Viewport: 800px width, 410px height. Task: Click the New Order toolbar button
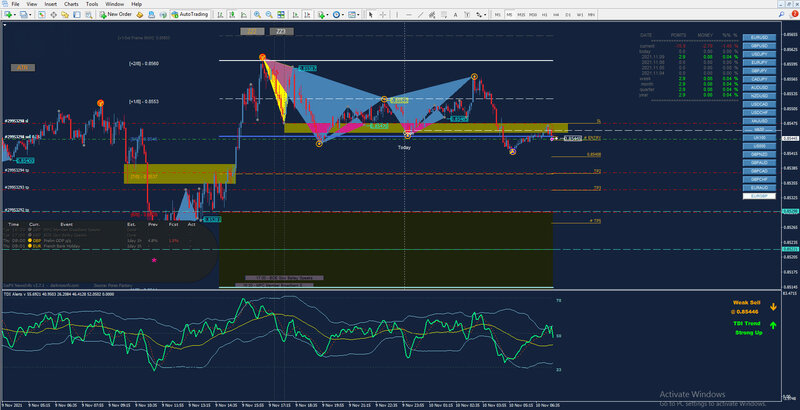pyautogui.click(x=115, y=14)
